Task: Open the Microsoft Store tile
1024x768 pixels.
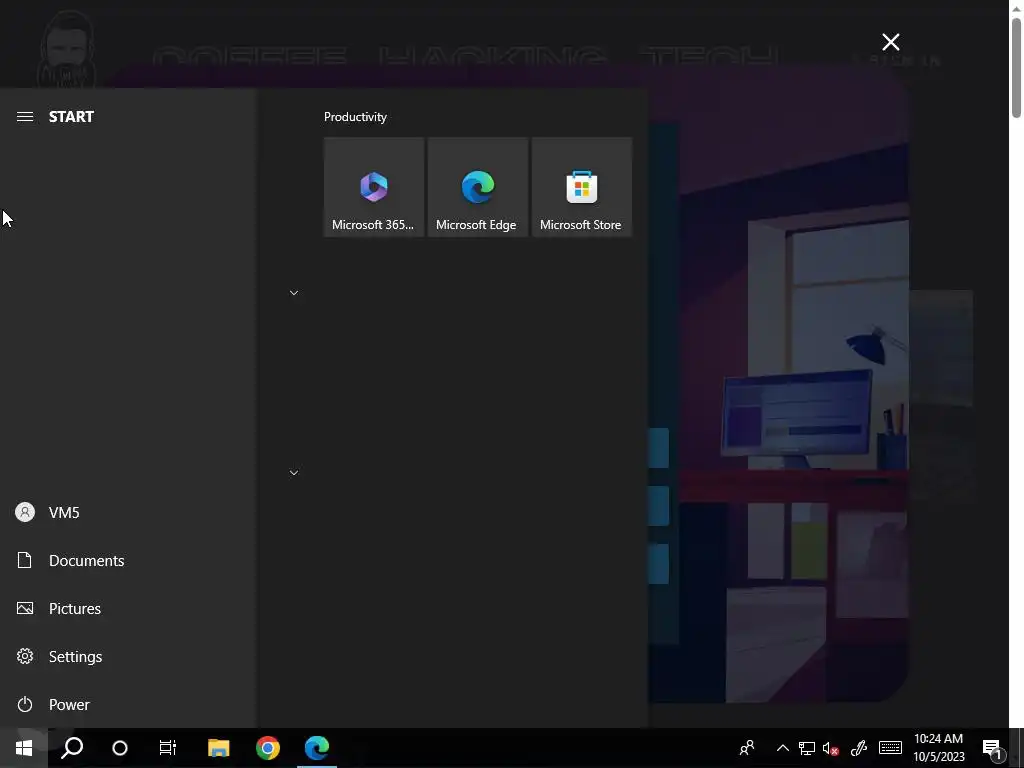Action: (581, 187)
